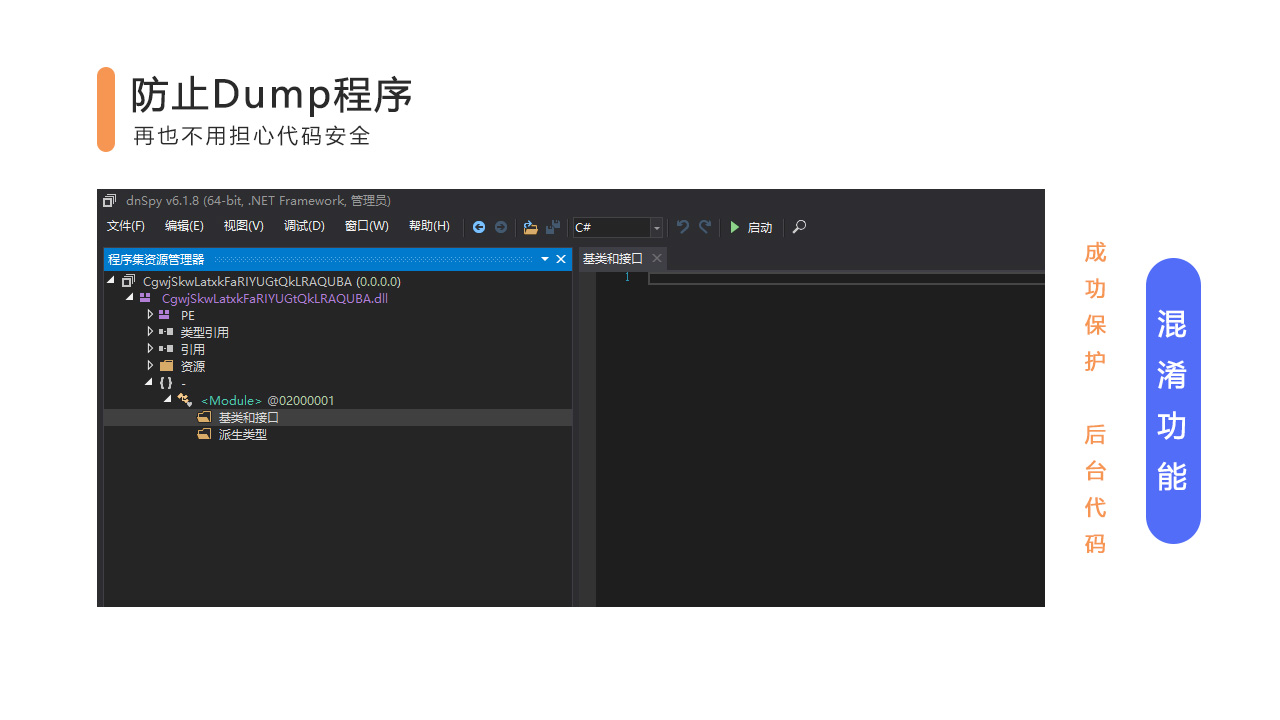The width and height of the screenshot is (1280, 720).
Task: Expand the 资源 tree node
Action: click(x=150, y=366)
